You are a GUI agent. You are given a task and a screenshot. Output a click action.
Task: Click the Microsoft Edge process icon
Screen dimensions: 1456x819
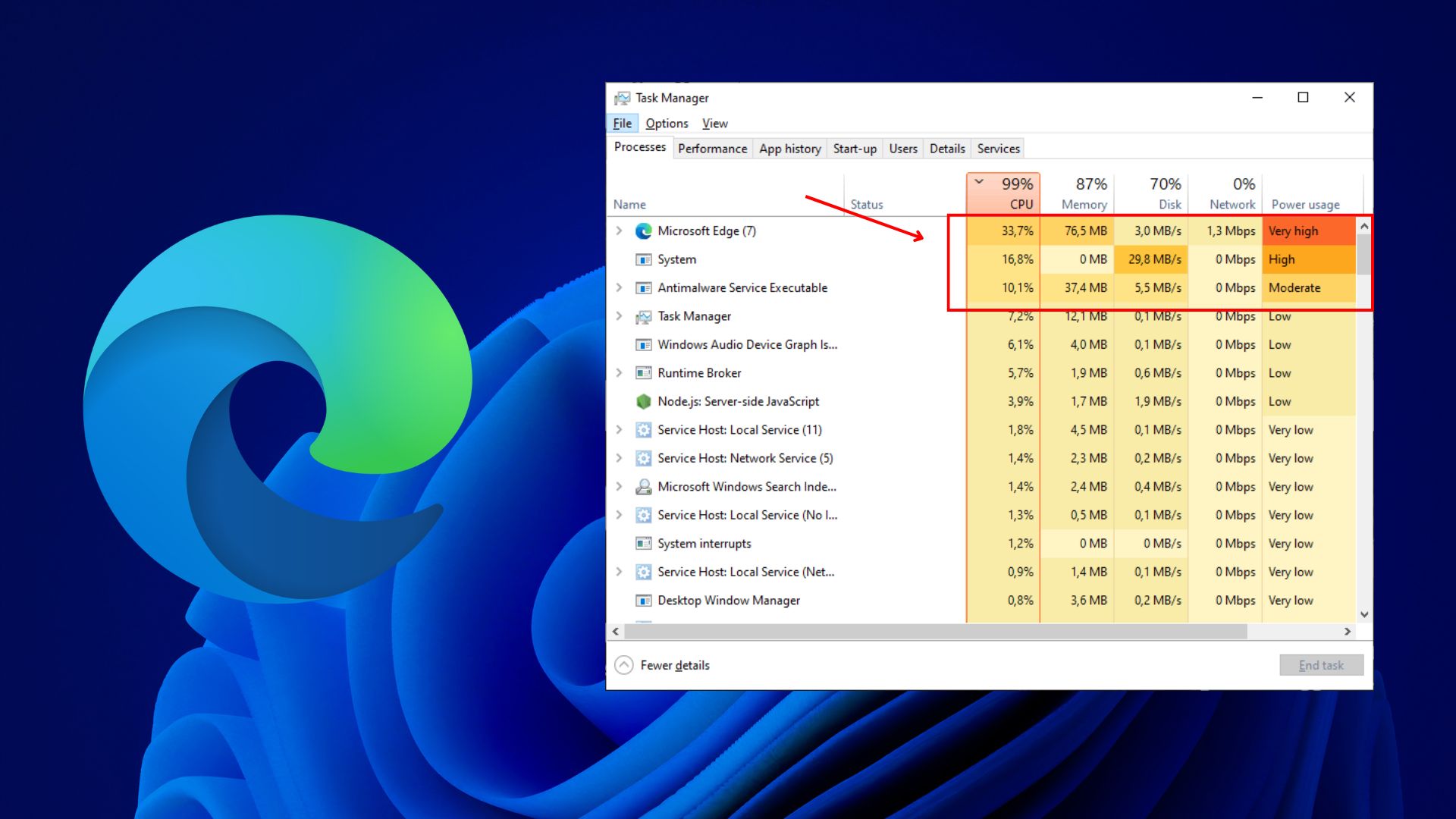pos(643,231)
